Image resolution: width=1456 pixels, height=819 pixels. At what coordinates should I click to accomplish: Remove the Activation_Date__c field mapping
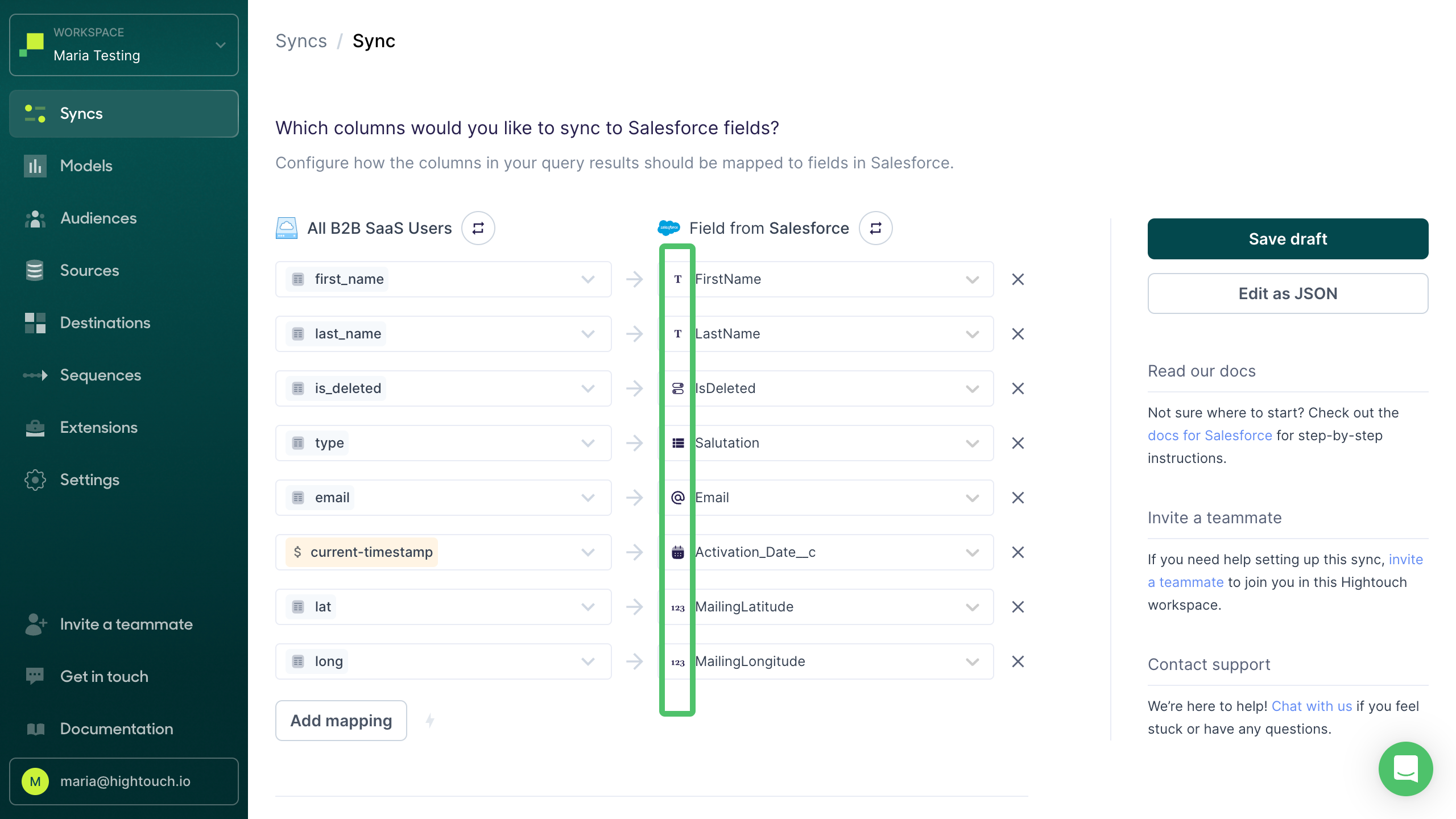(1019, 552)
